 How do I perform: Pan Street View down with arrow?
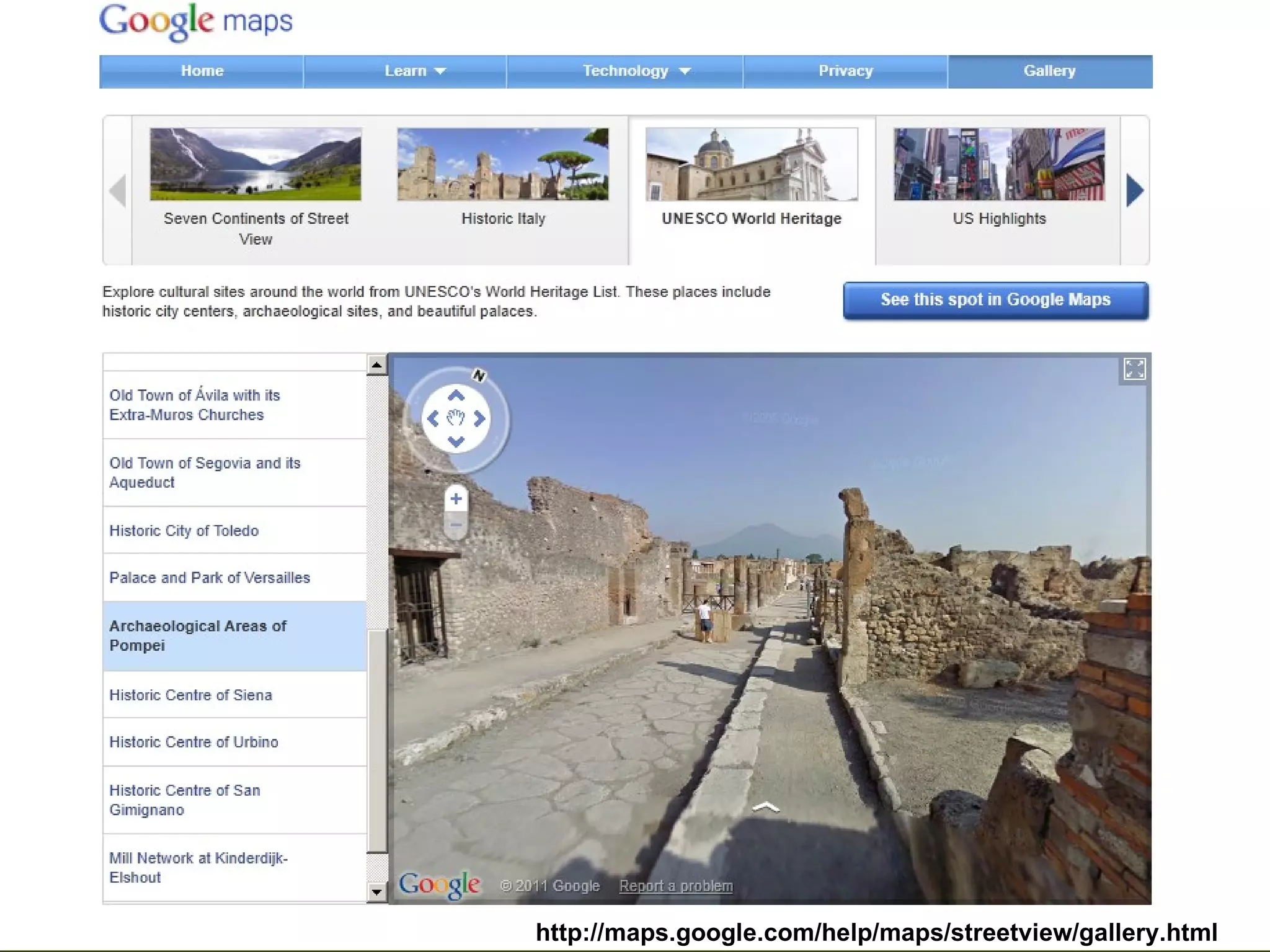pyautogui.click(x=456, y=441)
